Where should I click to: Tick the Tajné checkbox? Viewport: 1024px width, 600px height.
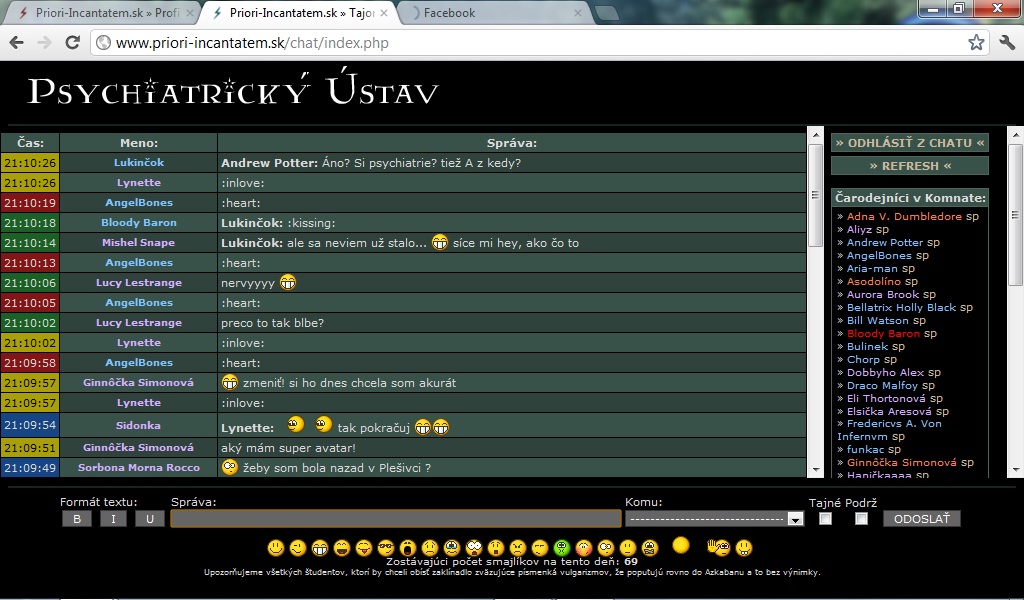pyautogui.click(x=825, y=519)
